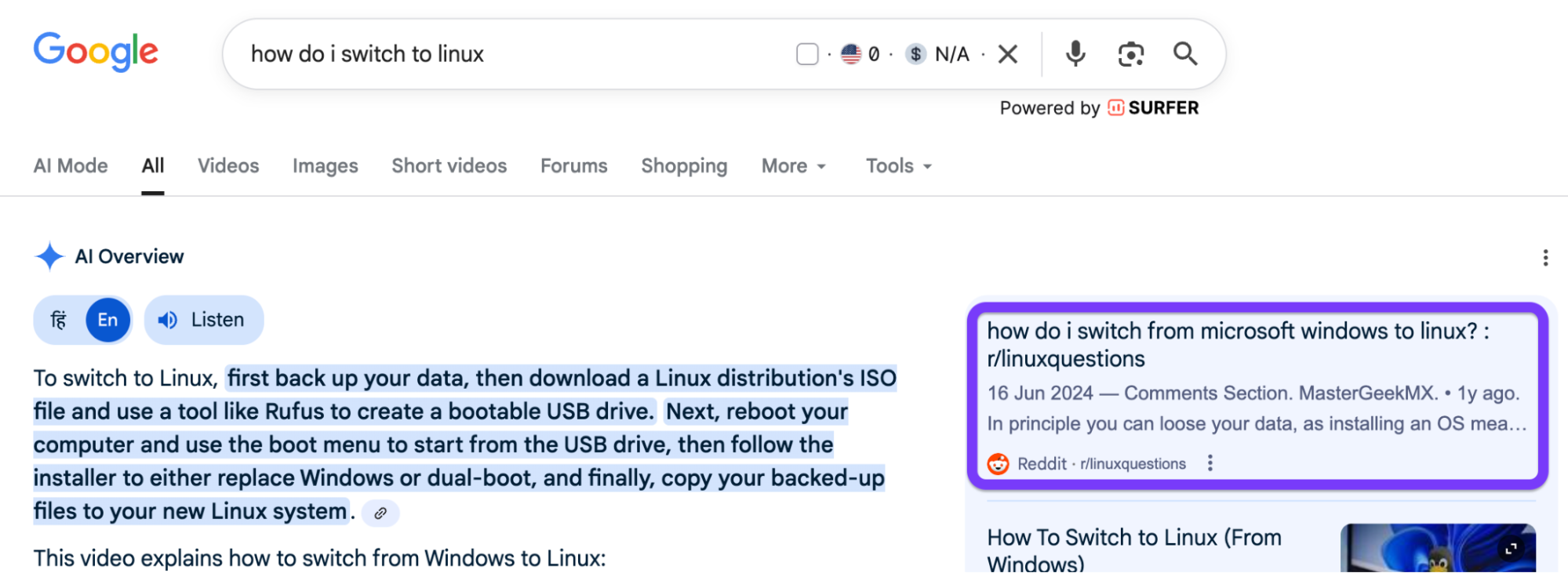Start voice search with microphone icon
The height and width of the screenshot is (573, 1568).
click(x=1075, y=54)
